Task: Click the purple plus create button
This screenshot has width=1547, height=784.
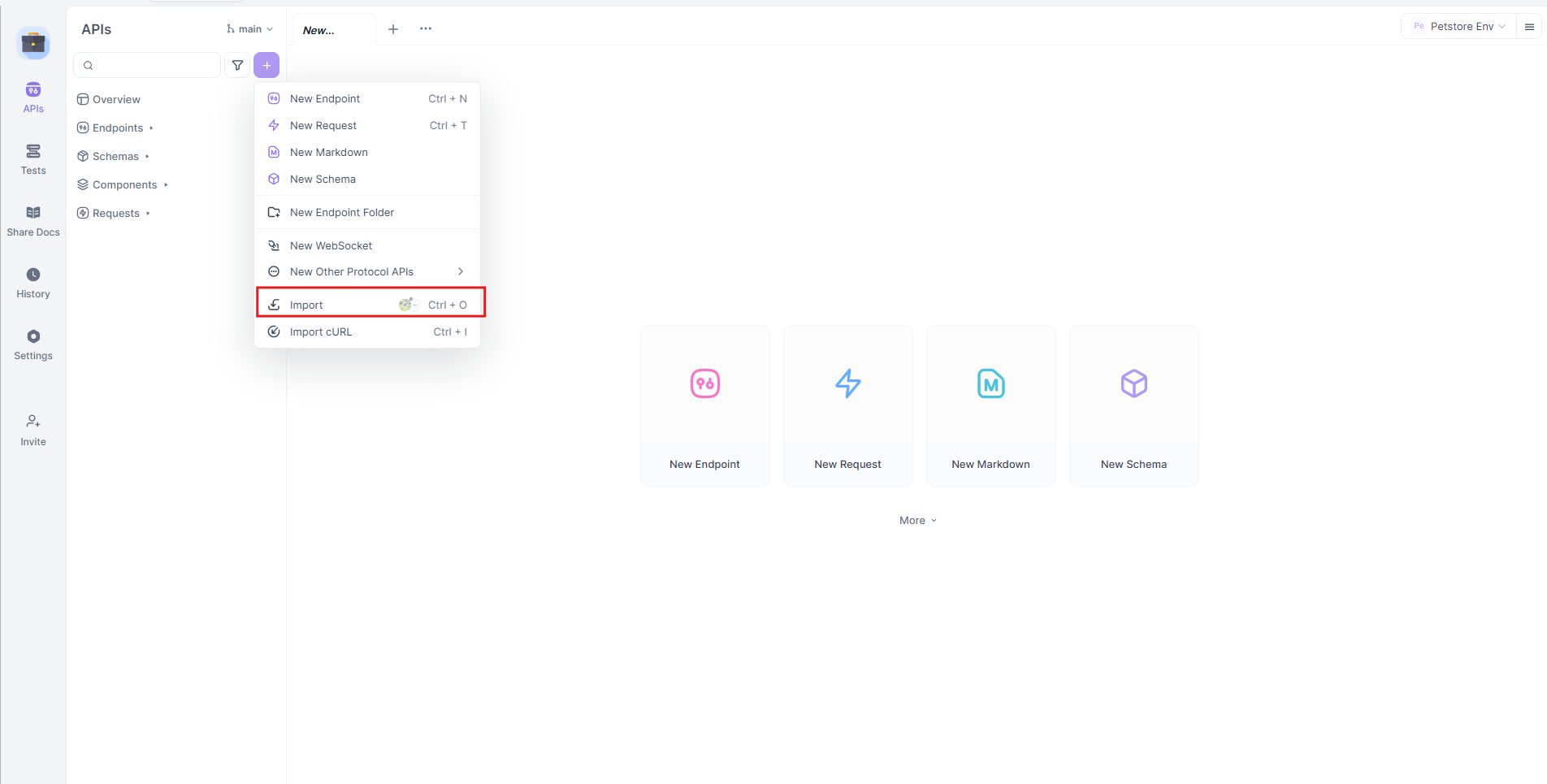Action: [x=266, y=65]
